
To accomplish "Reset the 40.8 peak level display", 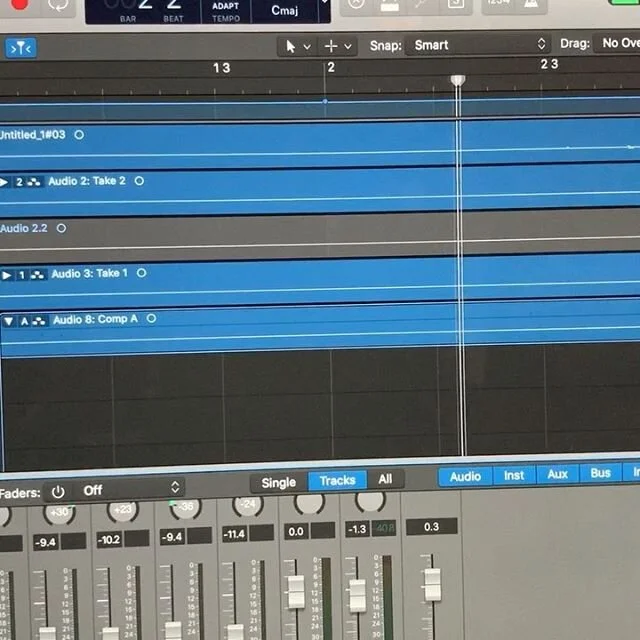I will coord(384,528).
